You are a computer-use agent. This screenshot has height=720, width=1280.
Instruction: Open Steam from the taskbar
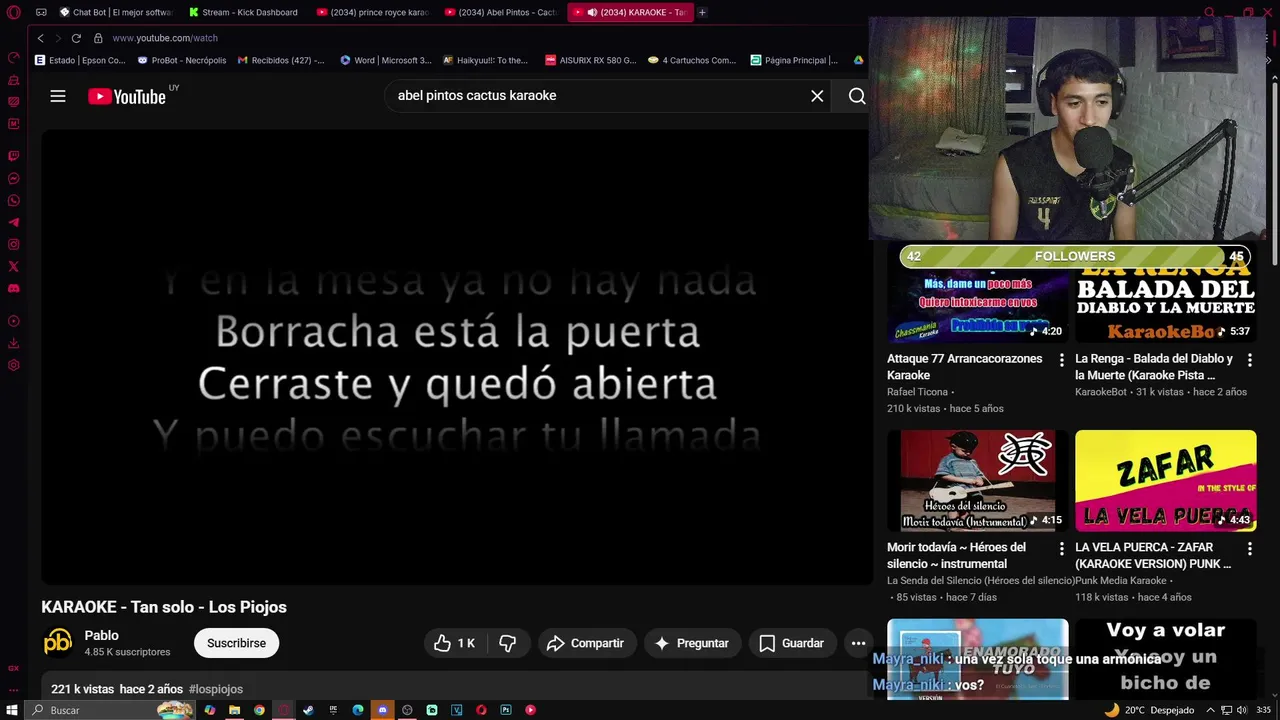point(308,710)
